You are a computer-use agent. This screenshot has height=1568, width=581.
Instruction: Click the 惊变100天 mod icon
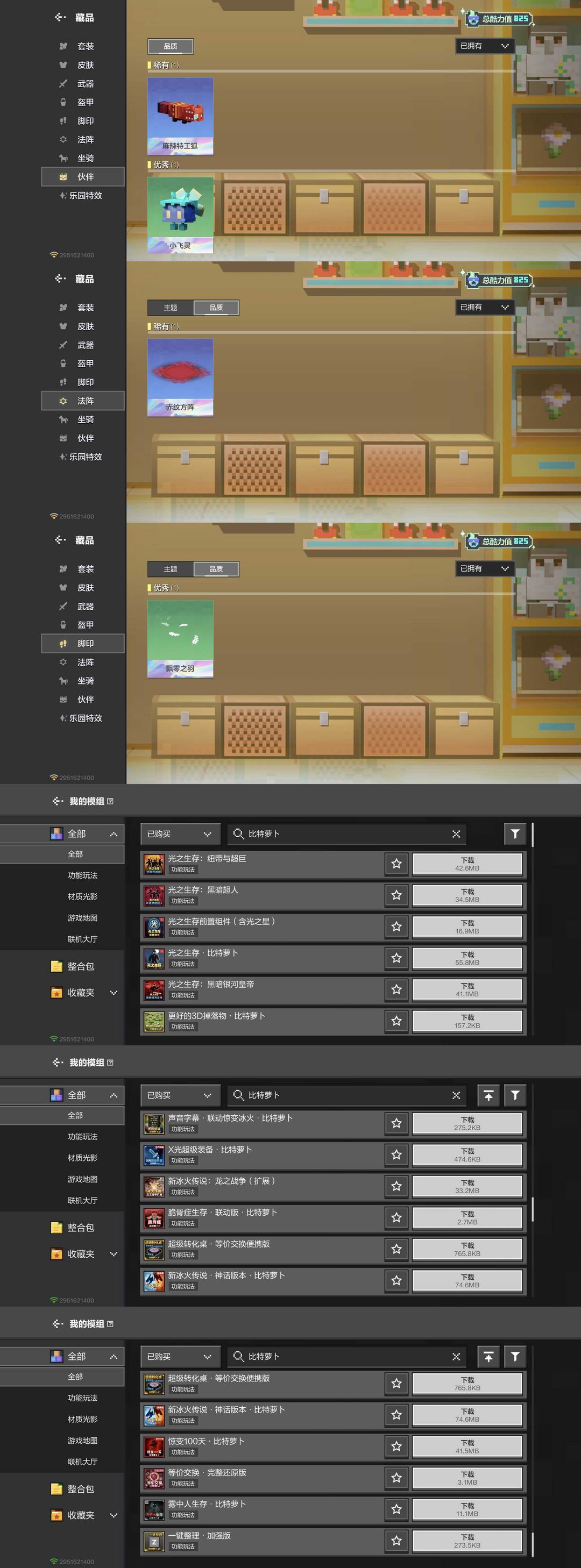[x=154, y=1447]
